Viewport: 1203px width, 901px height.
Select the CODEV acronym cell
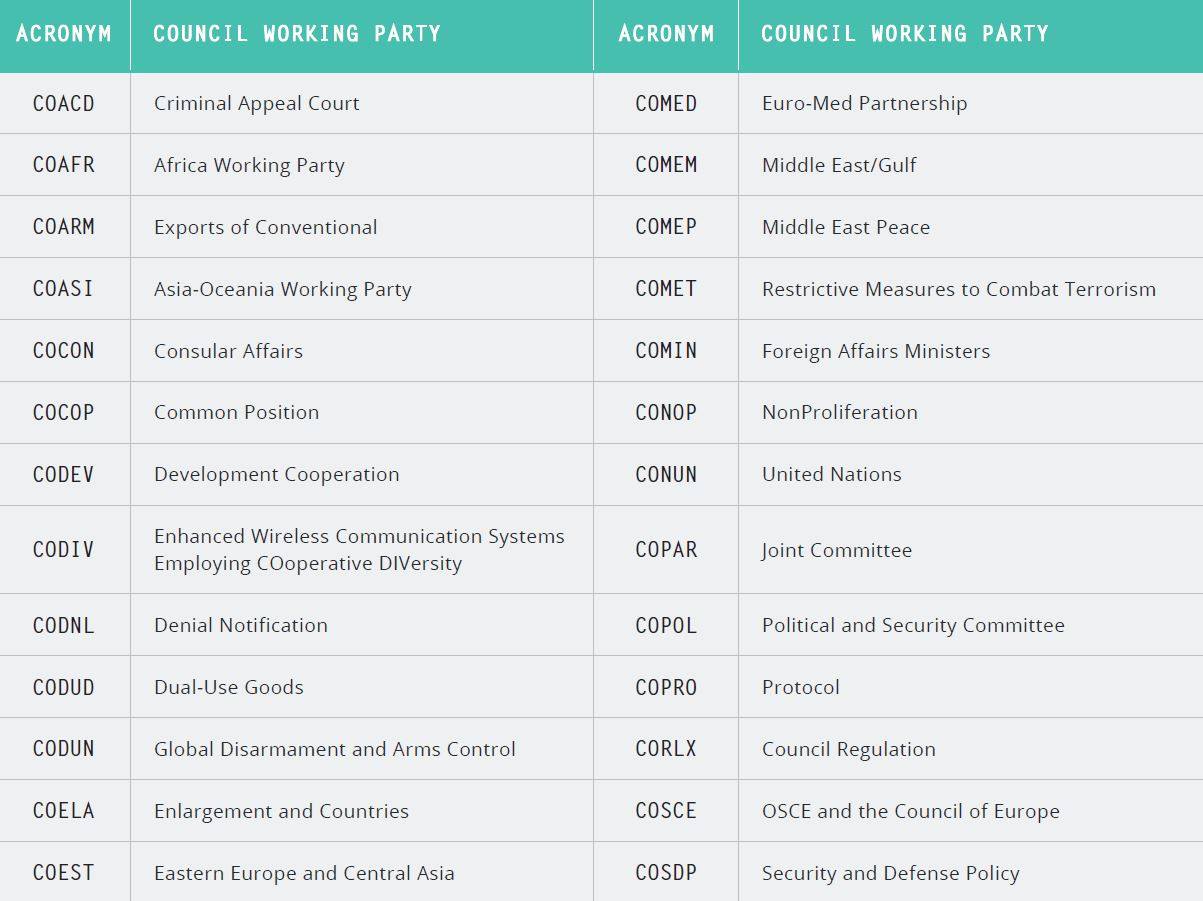pyautogui.click(x=64, y=474)
